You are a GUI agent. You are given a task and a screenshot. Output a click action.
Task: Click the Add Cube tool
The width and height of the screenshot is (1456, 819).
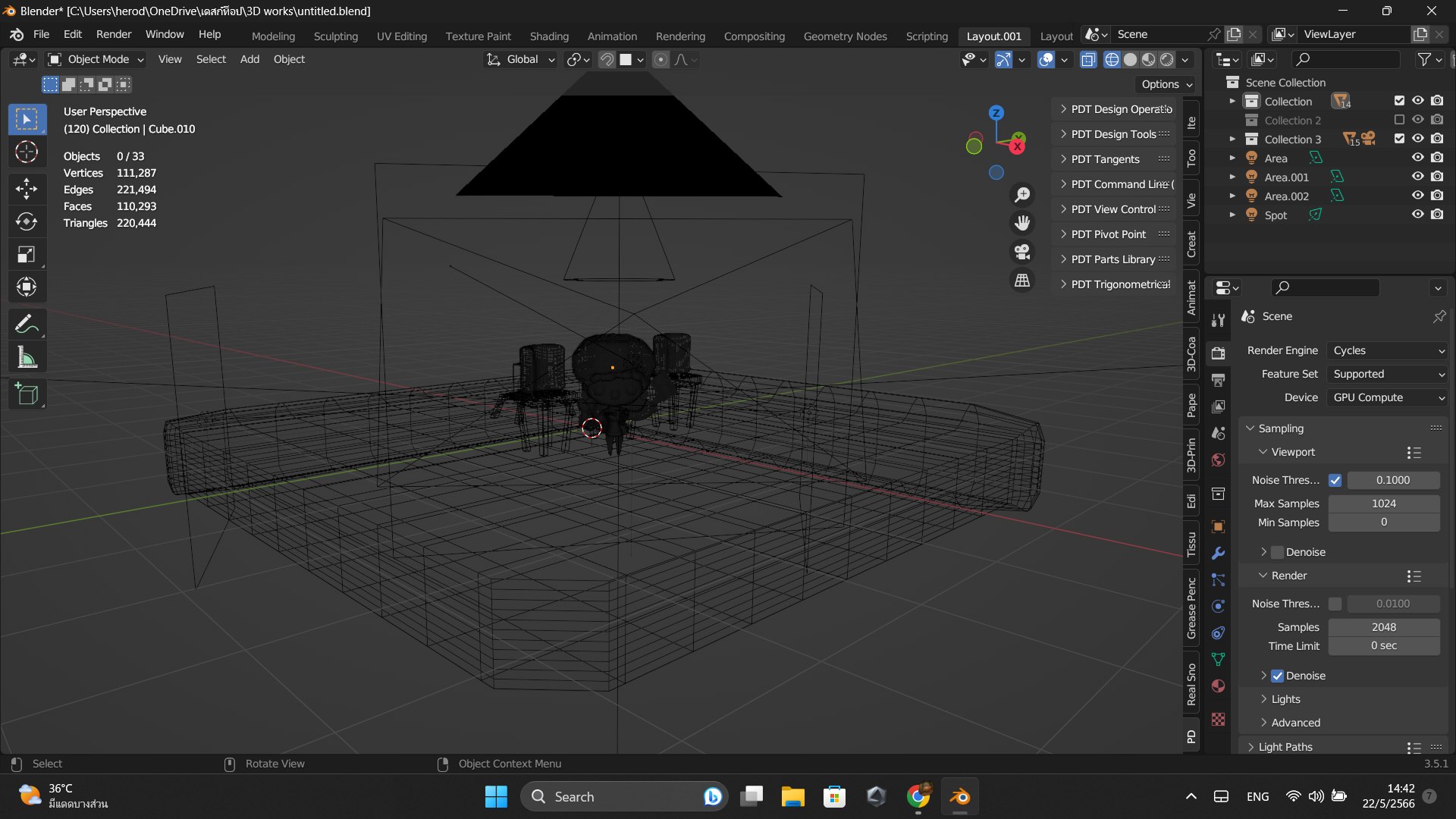coord(27,394)
